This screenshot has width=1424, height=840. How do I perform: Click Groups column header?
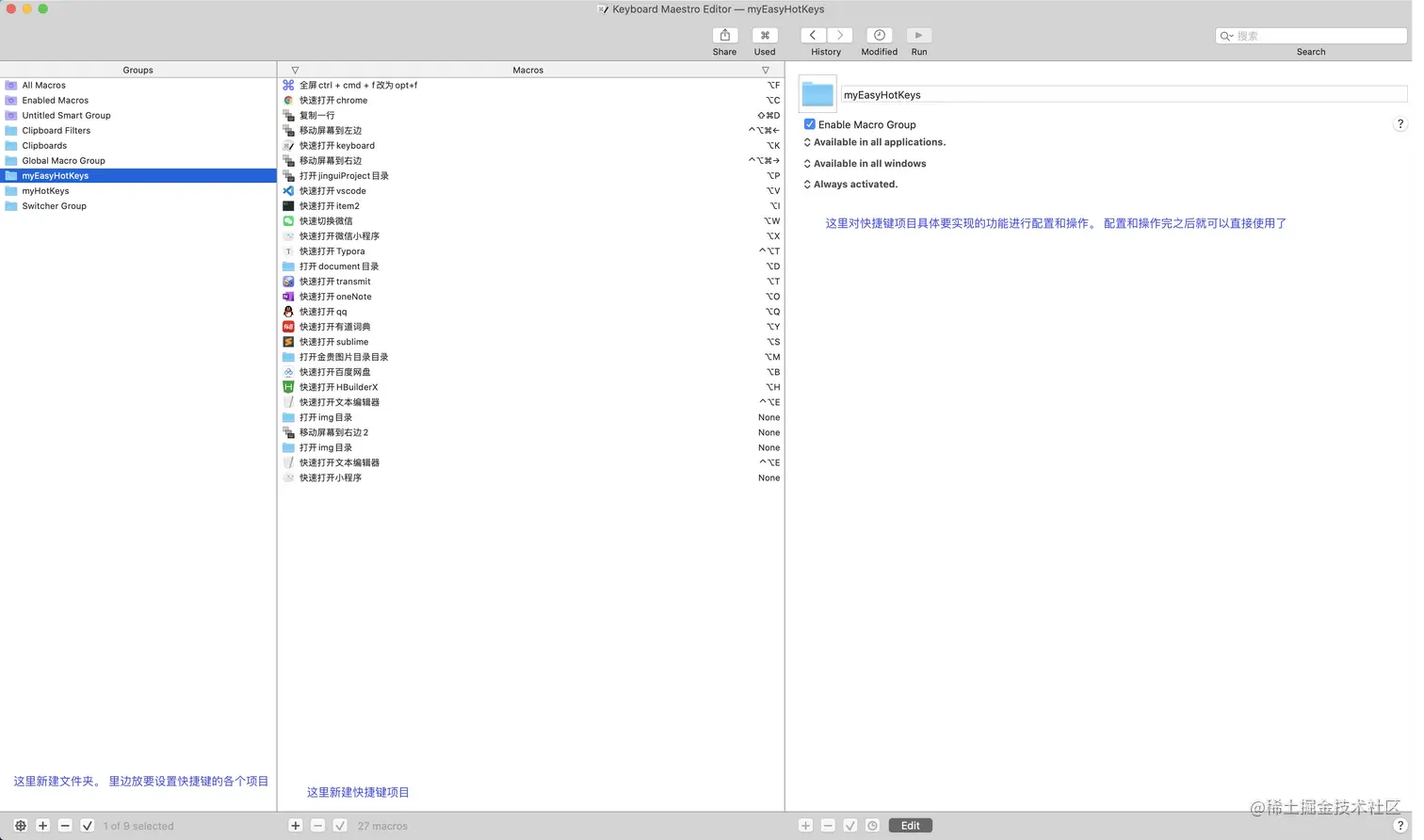pos(138,70)
